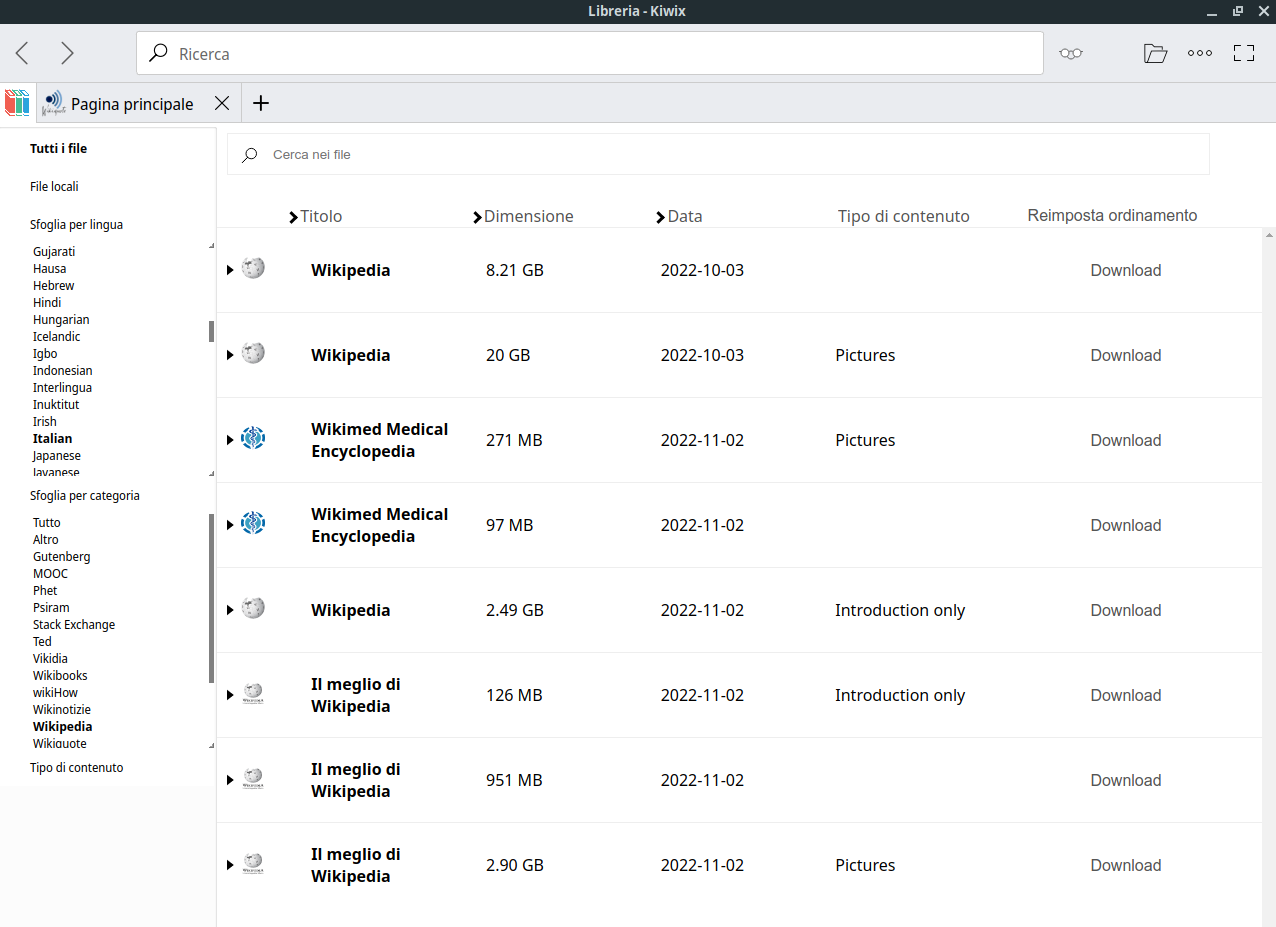
Task: Download the 20 GB Wikipedia file
Action: tap(1125, 355)
